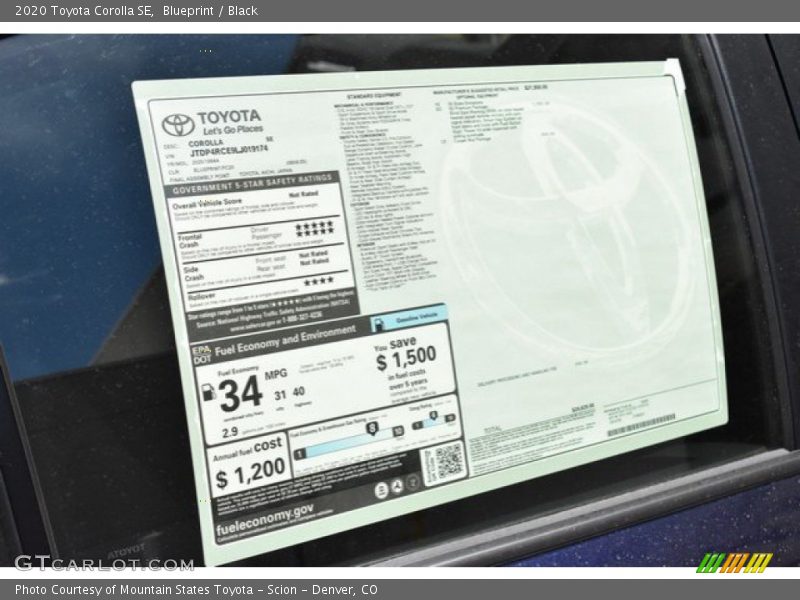This screenshot has height=600, width=800.
Task: Click the Photo Courtesy of Mountain States Toyota caption
Action: pos(196,590)
